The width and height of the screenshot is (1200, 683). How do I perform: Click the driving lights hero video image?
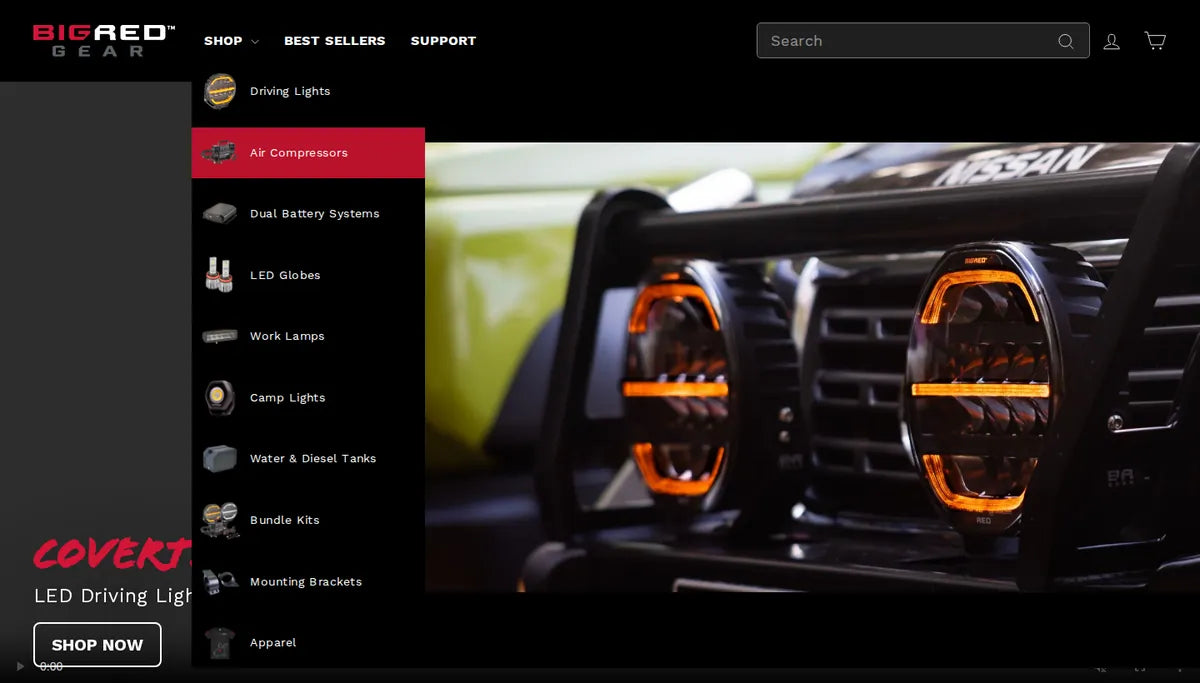pos(812,367)
